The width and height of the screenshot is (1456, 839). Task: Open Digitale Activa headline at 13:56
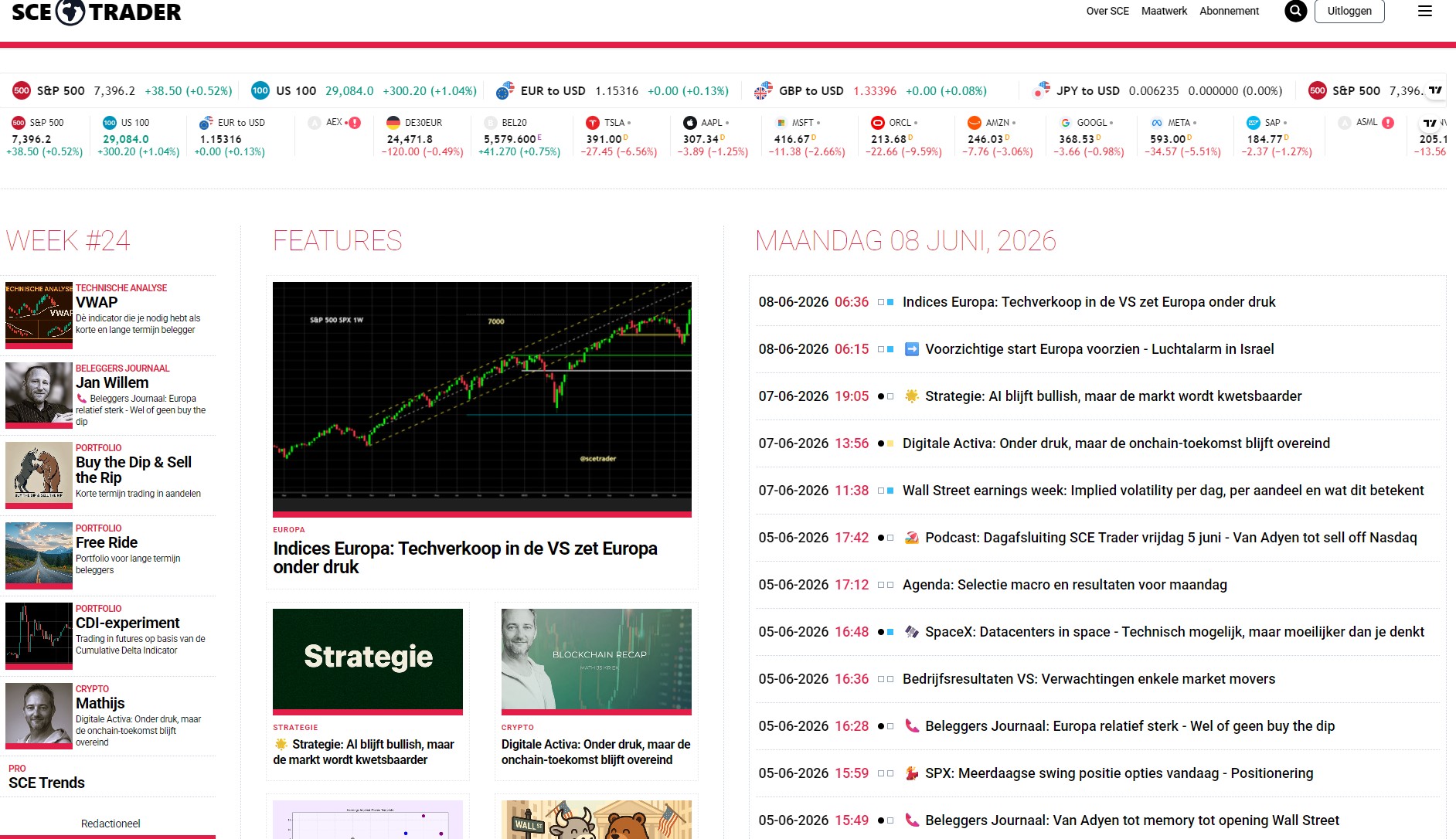click(x=1116, y=443)
